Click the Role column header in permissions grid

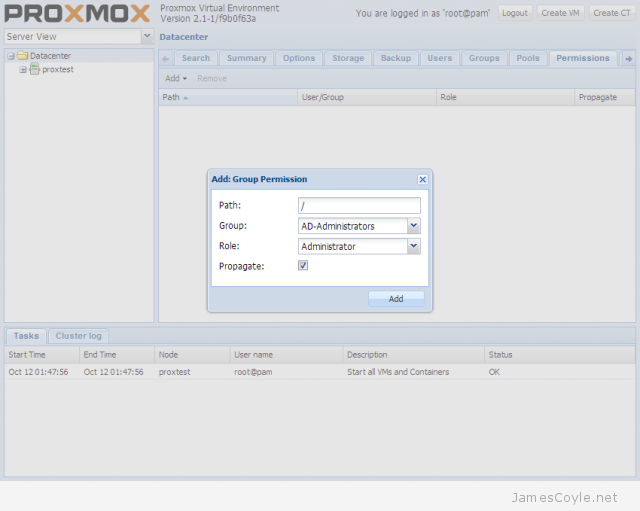505,97
